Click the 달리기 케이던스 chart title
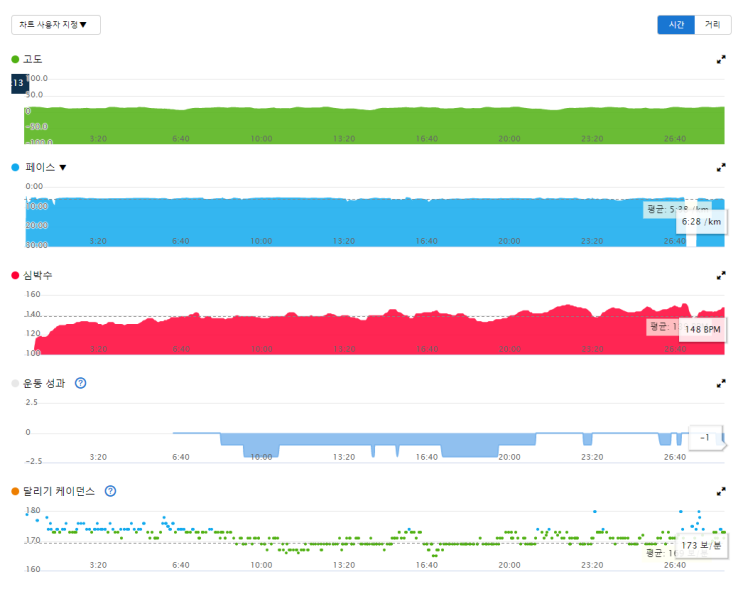The height and width of the screenshot is (599, 743). click(x=59, y=491)
